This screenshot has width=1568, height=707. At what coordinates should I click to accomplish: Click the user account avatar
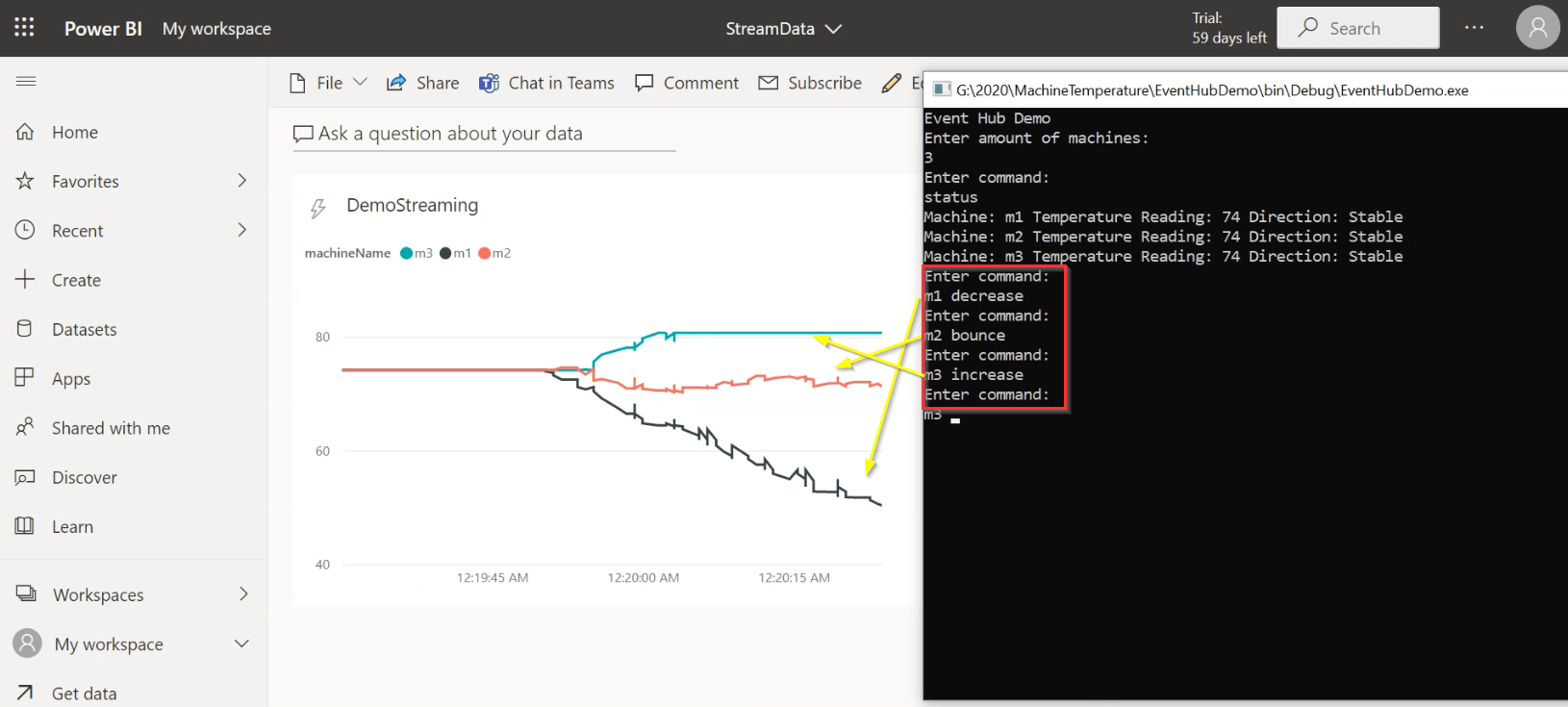point(1537,28)
